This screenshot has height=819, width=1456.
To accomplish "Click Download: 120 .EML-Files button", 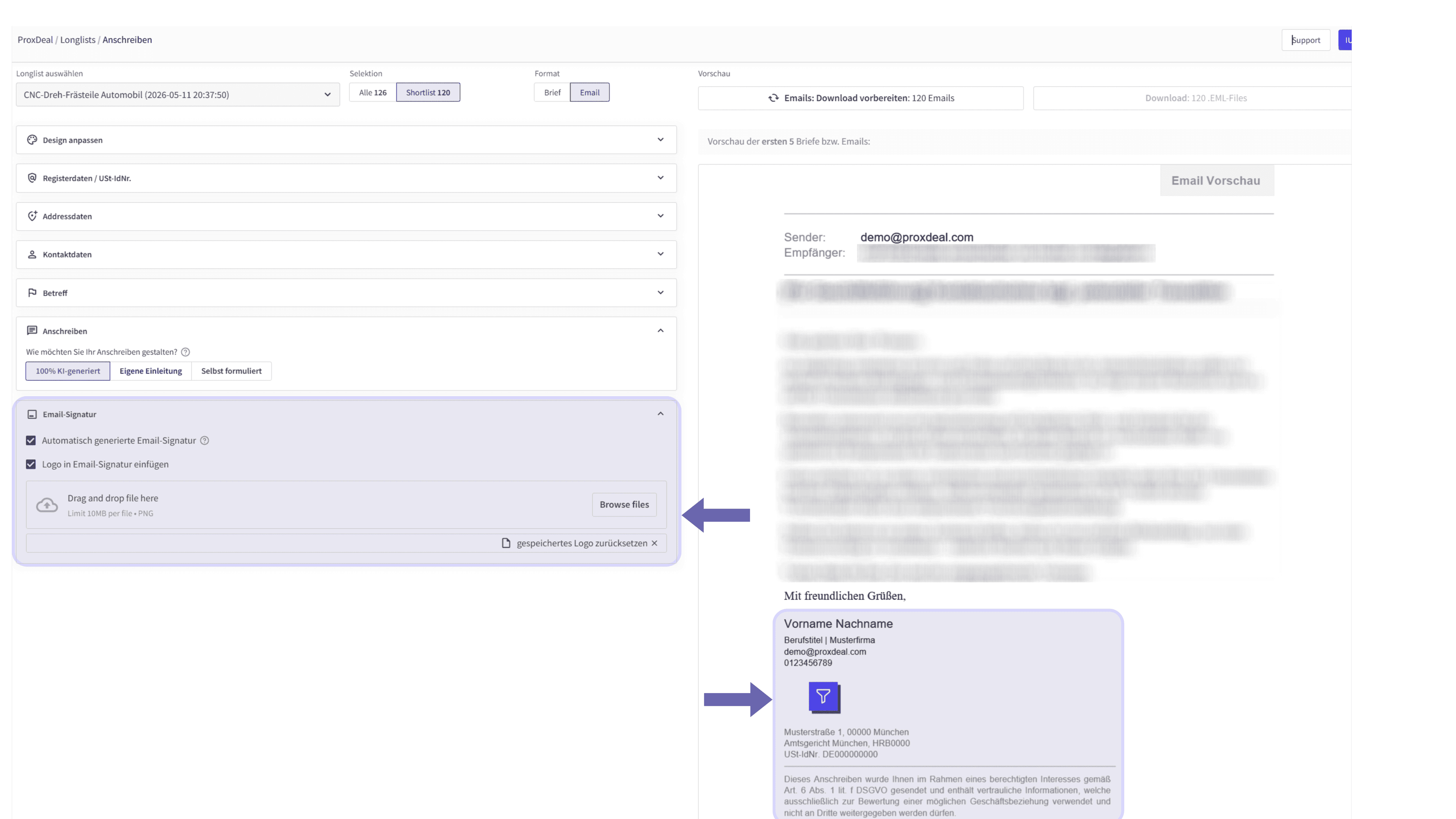I will (x=1192, y=98).
